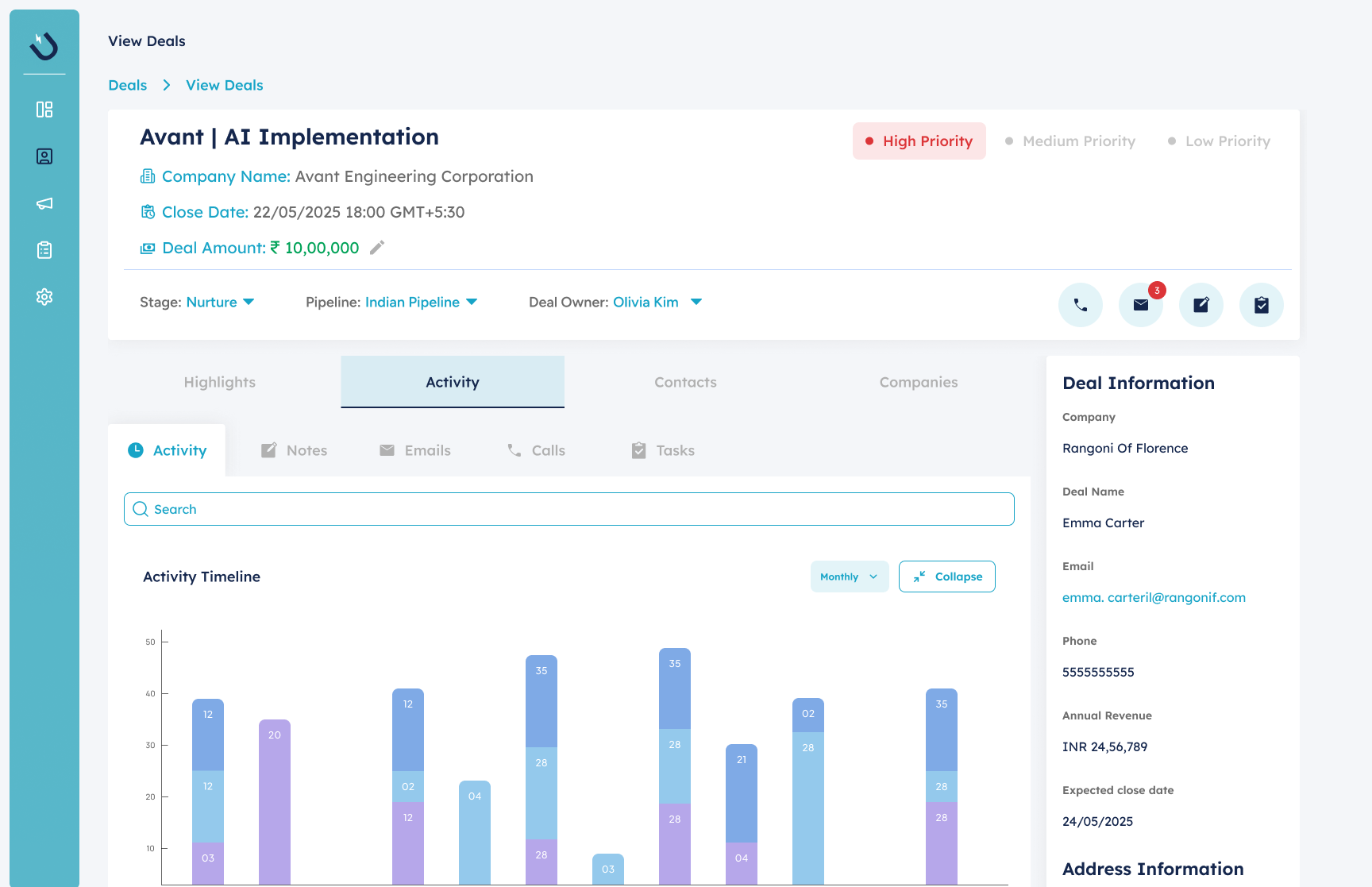This screenshot has width=1372, height=887.
Task: Collapse the Activity Timeline chart
Action: click(x=946, y=577)
